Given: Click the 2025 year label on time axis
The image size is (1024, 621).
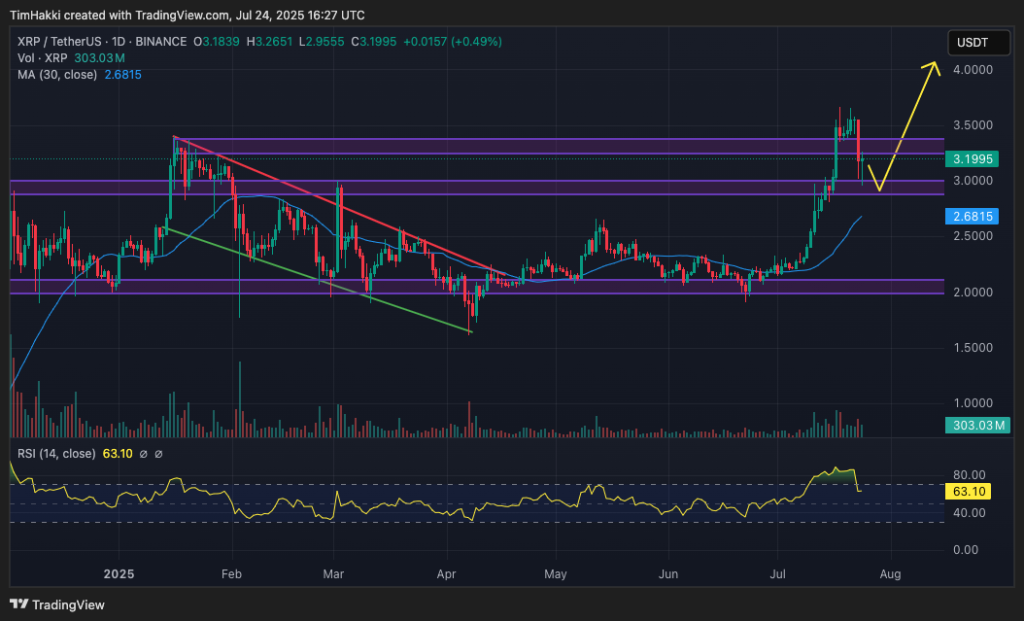Looking at the screenshot, I should (118, 575).
